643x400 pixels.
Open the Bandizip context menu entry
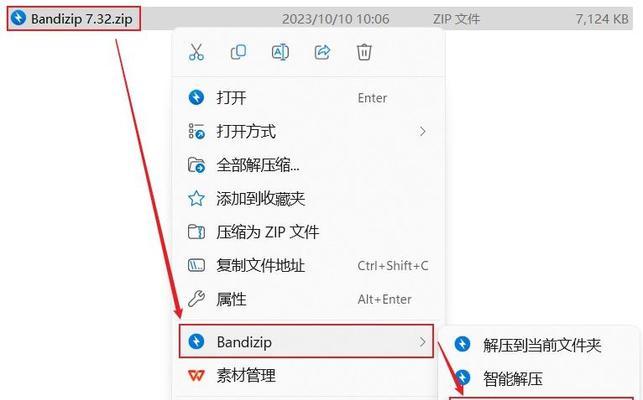[x=306, y=341]
